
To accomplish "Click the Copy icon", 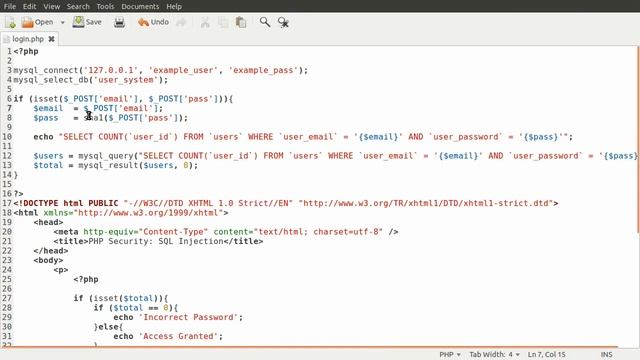I will pyautogui.click(x=223, y=22).
